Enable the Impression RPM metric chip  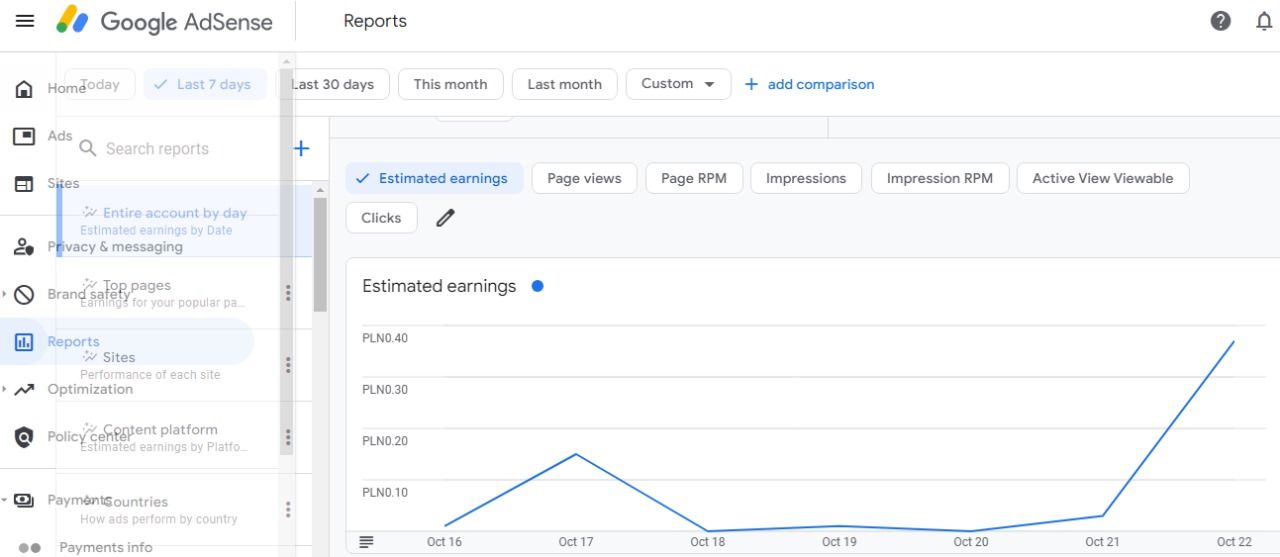point(939,178)
